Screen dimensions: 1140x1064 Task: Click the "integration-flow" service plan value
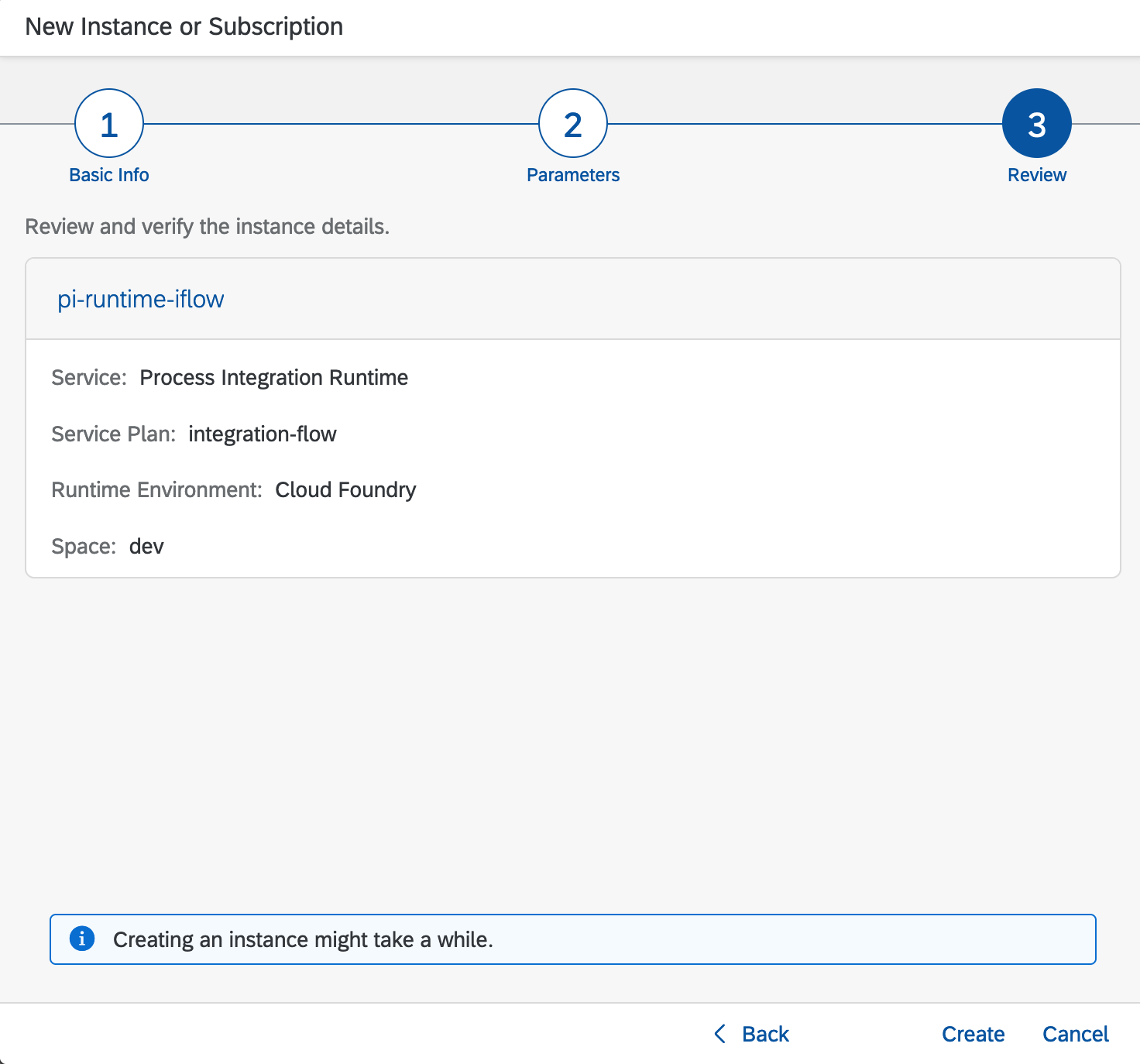(263, 434)
